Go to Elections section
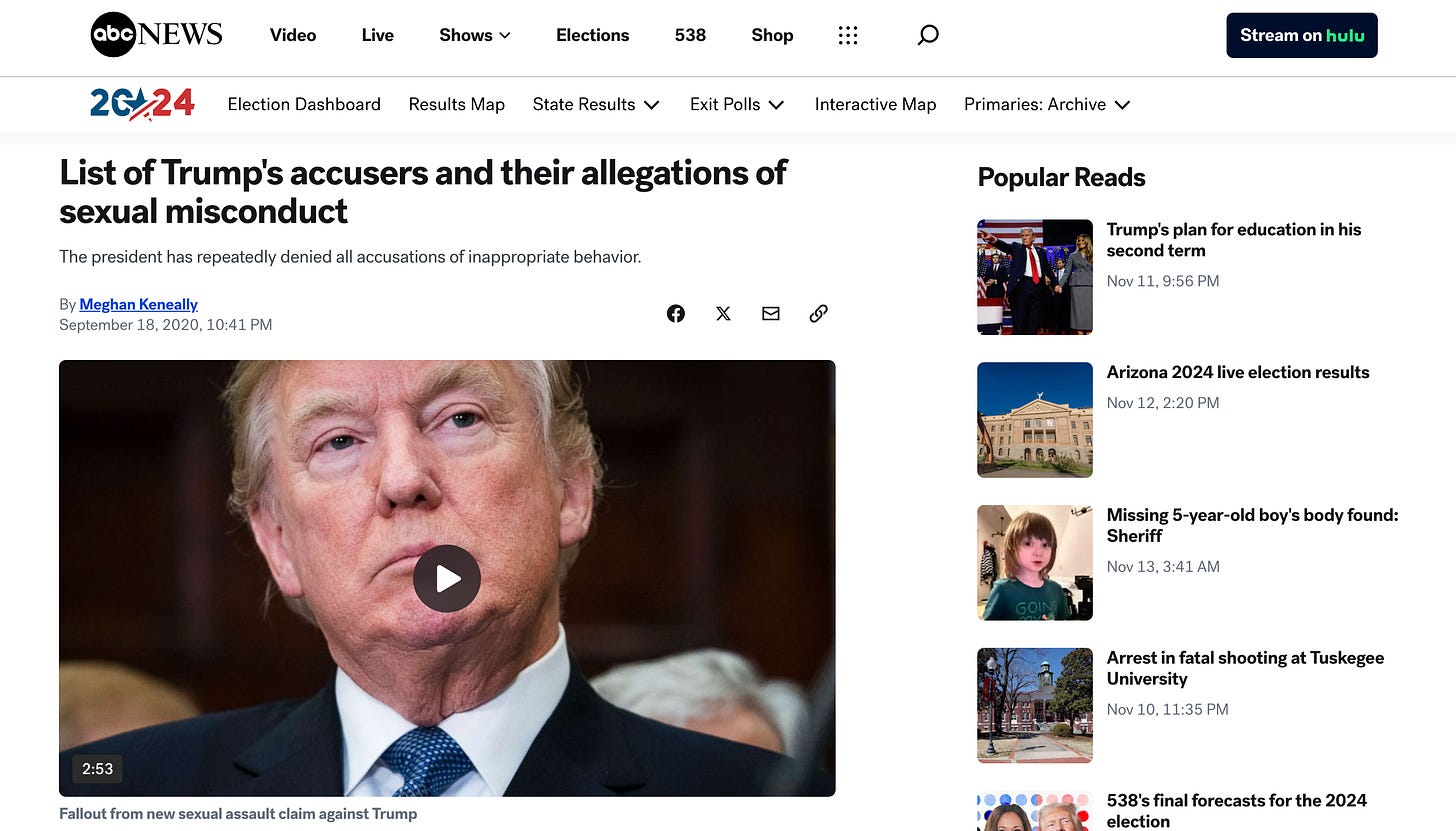The image size is (1456, 831). 593,35
